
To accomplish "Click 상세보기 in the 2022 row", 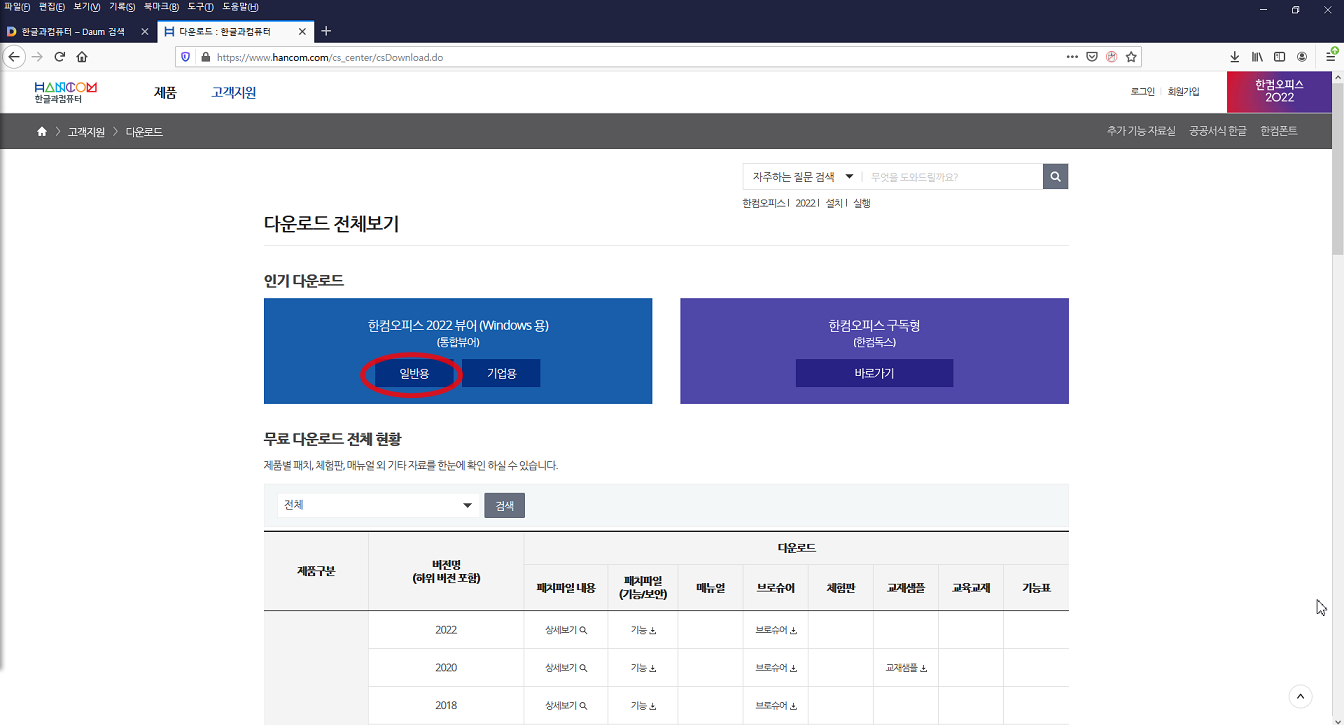I will pos(565,630).
